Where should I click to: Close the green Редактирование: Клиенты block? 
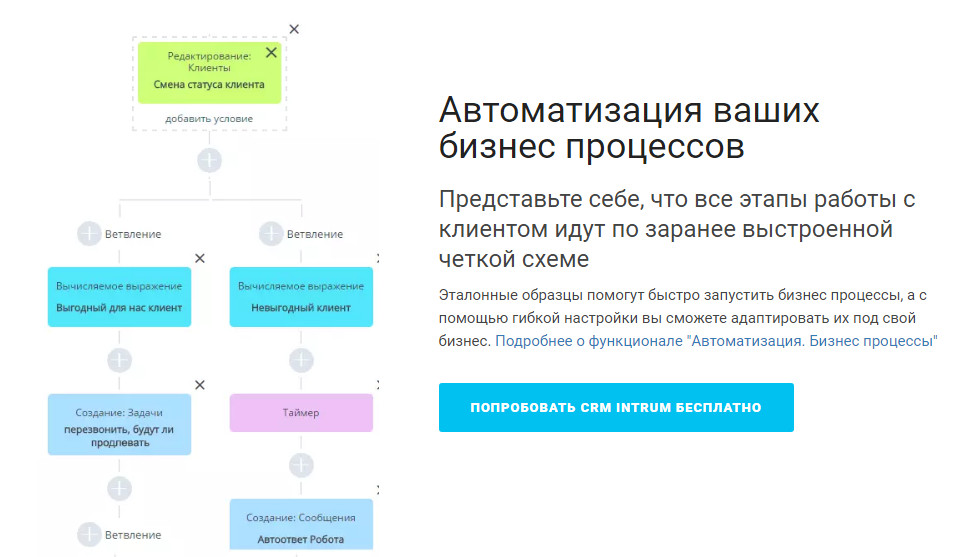tap(271, 53)
